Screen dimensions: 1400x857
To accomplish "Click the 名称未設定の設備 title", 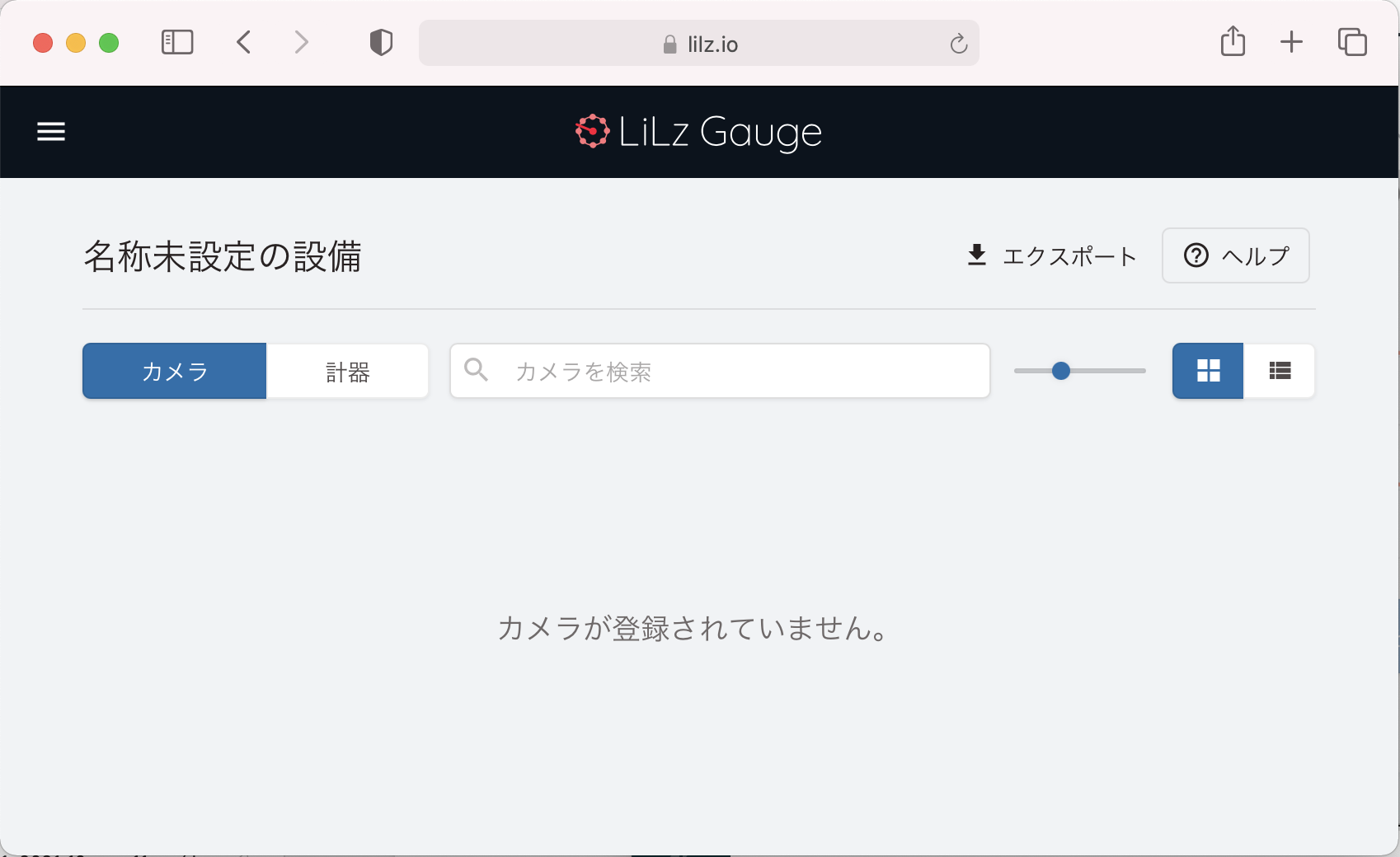I will [223, 256].
